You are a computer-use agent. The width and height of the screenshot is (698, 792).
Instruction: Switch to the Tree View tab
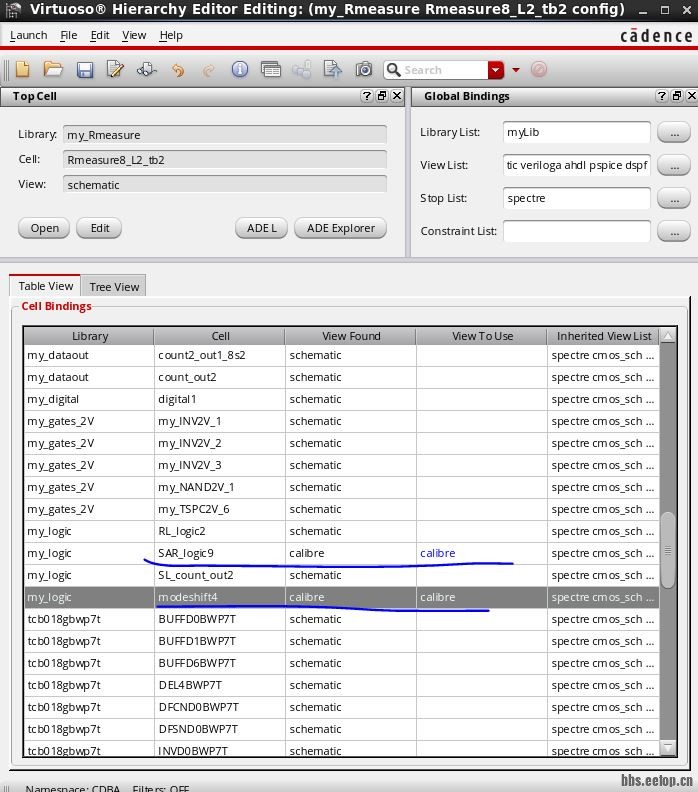tap(114, 286)
